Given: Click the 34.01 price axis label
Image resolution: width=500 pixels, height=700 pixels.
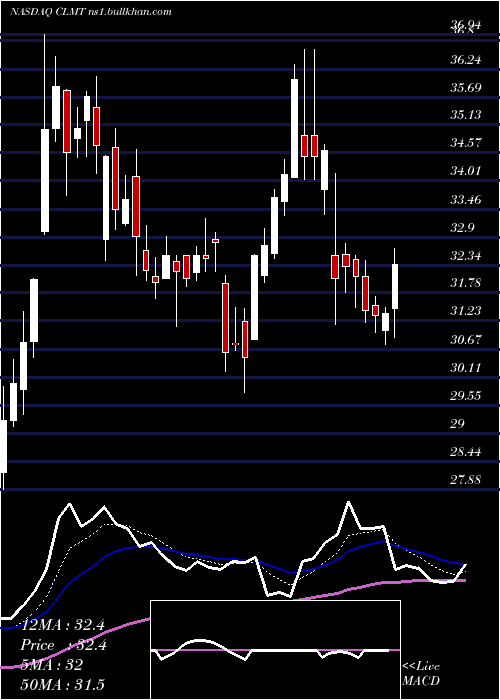Looking at the screenshot, I should (466, 171).
